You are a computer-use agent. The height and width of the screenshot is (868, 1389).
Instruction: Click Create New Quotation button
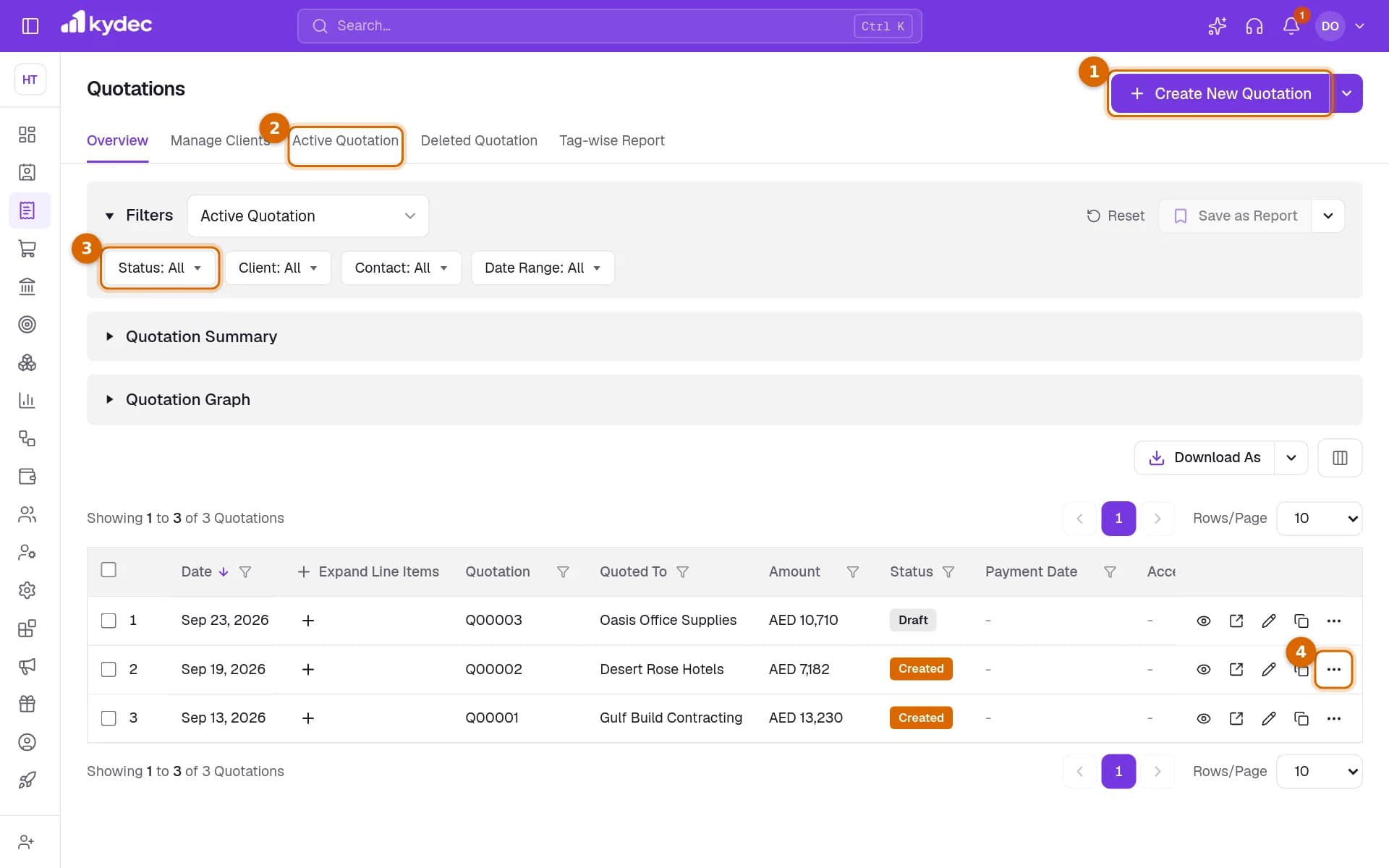[1220, 93]
